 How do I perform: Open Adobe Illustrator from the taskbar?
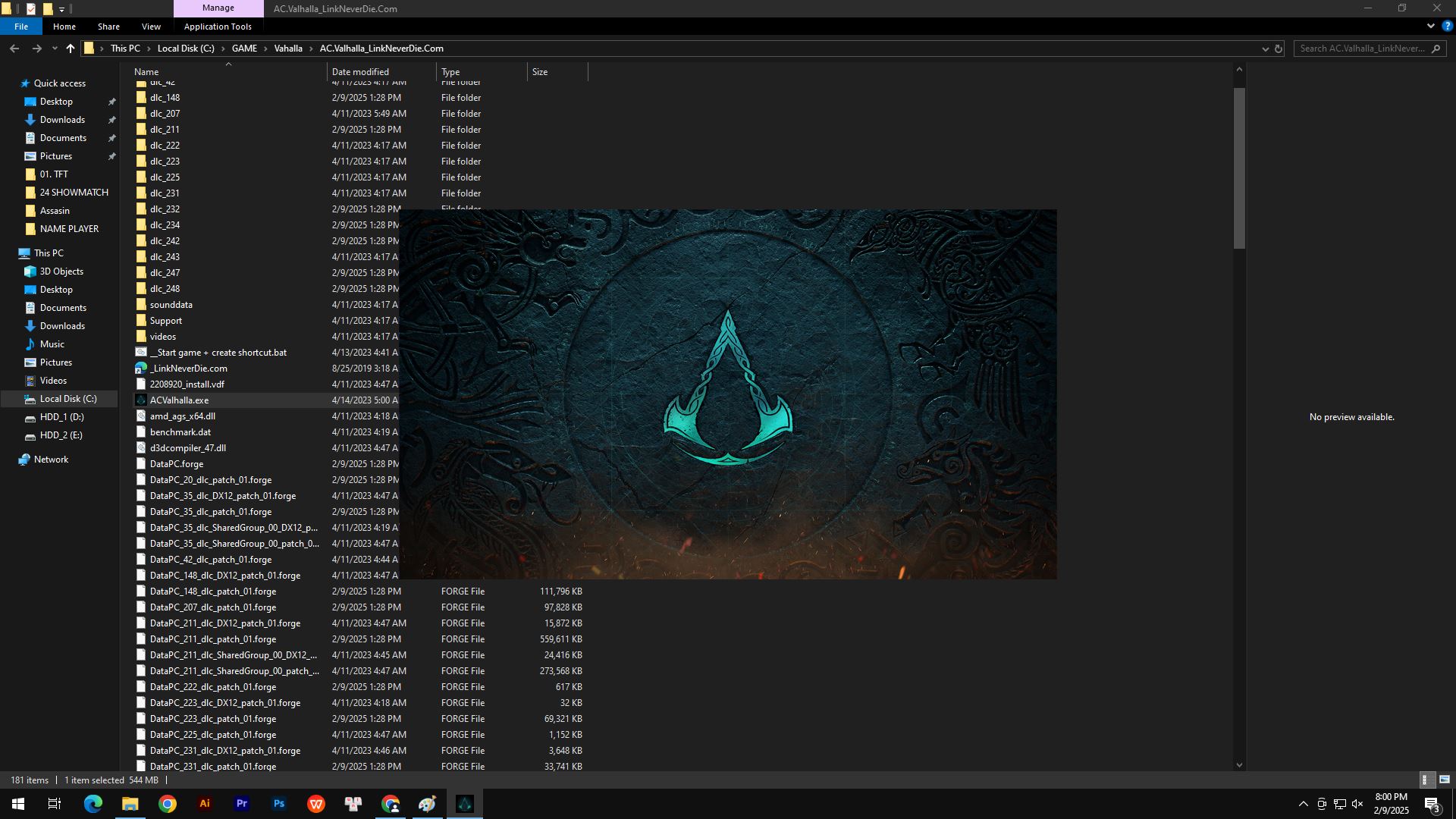click(205, 804)
